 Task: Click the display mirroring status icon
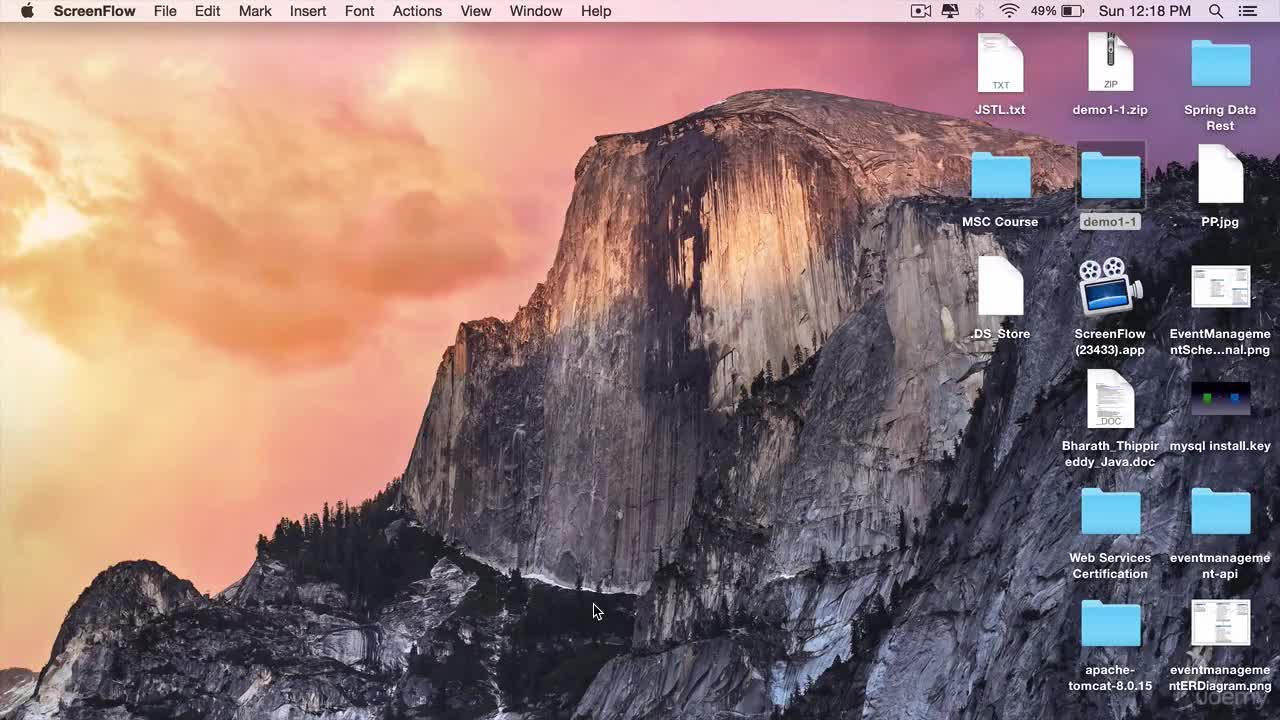point(950,11)
